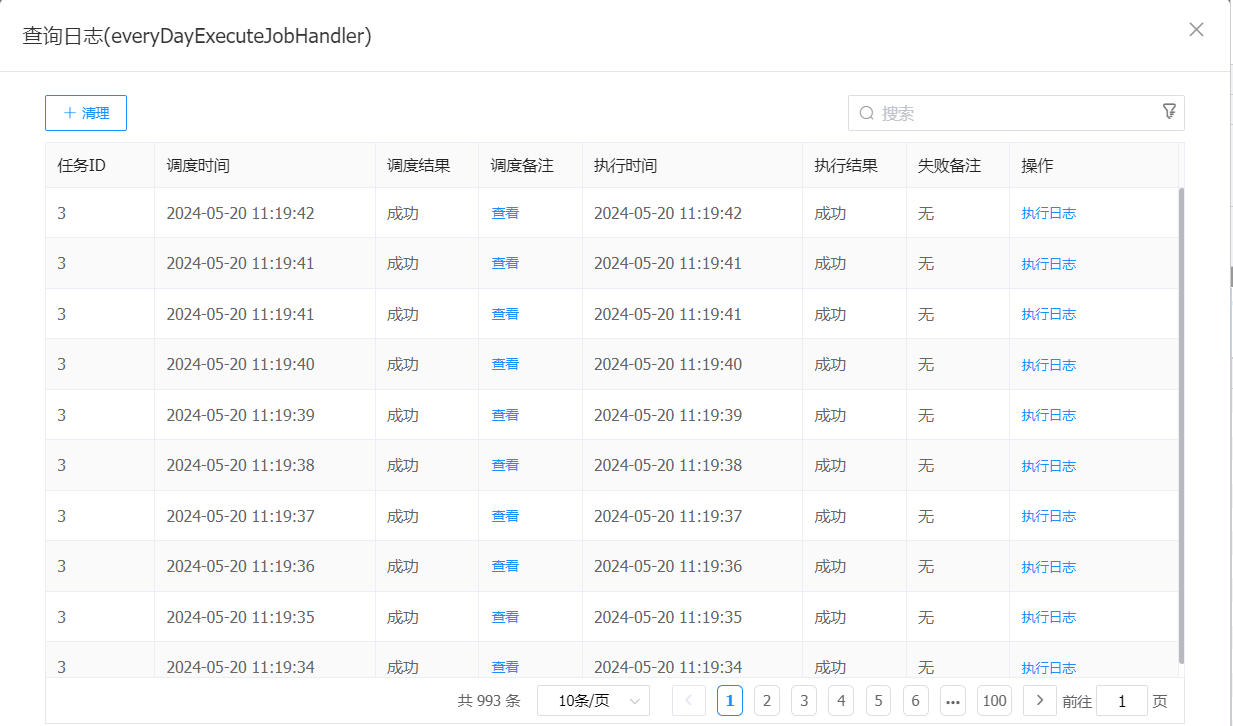View 查看 remark for 11:19:36 entry
Image resolution: width=1233 pixels, height=726 pixels.
505,566
